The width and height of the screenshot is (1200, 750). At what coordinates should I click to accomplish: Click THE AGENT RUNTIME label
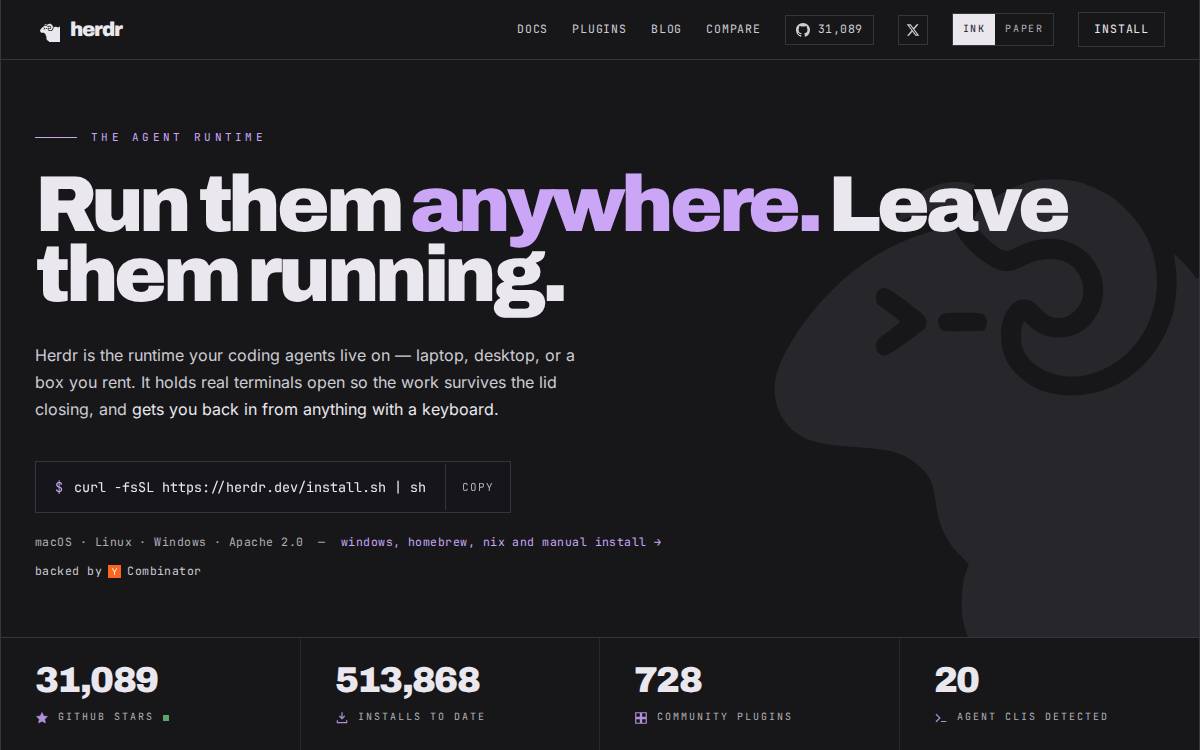click(x=178, y=137)
